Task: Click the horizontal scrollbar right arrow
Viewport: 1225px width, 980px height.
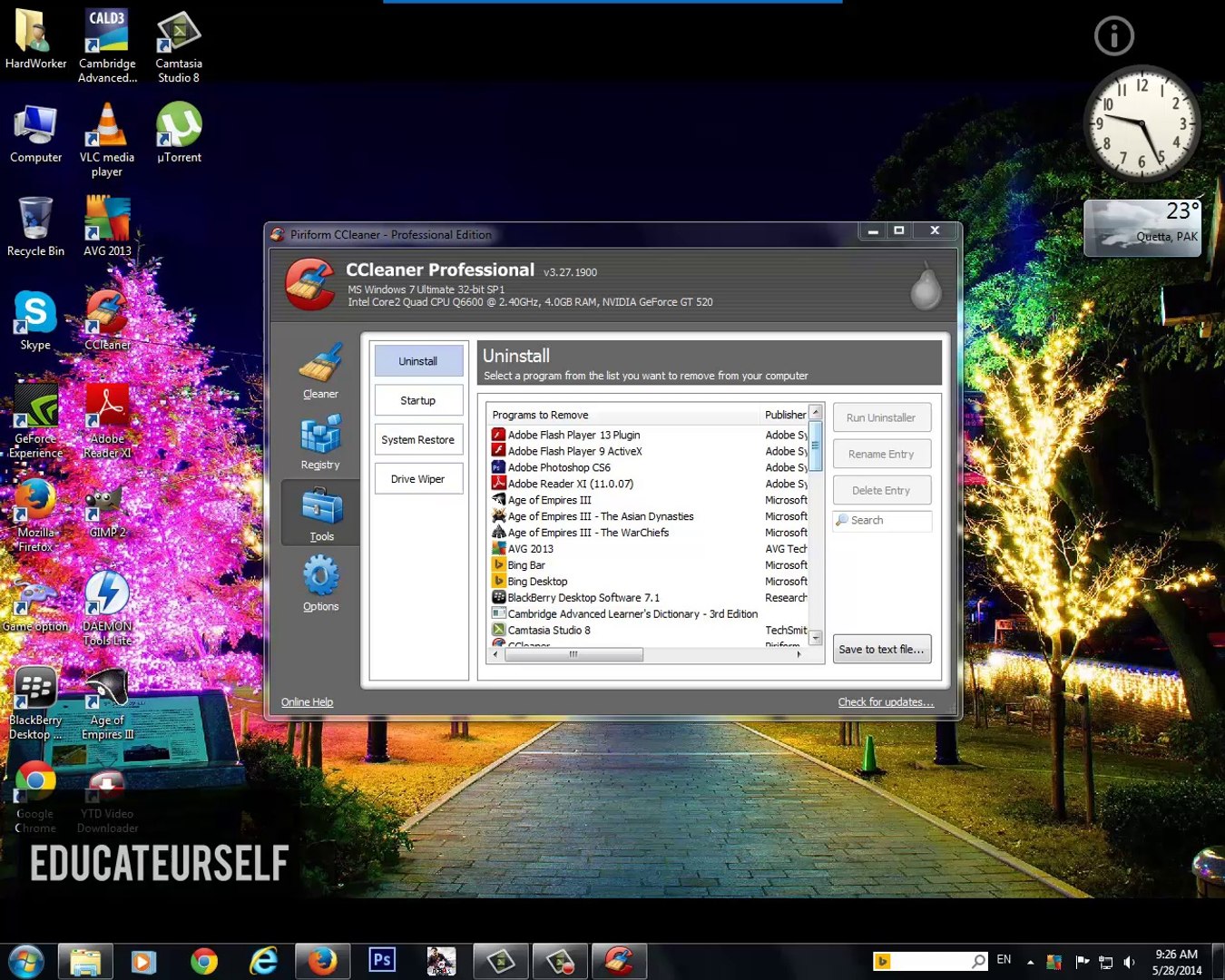Action: coord(799,654)
